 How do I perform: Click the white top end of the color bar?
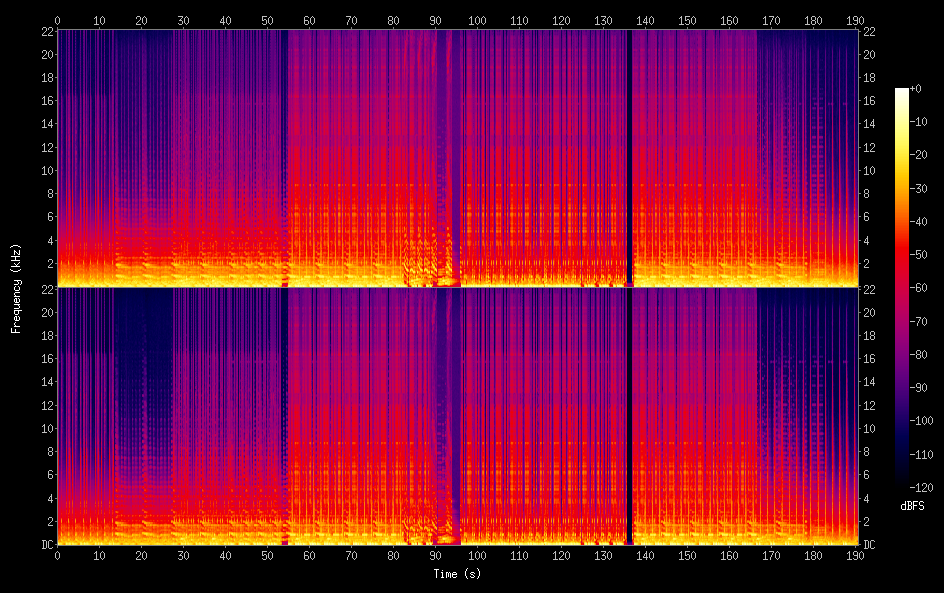(x=902, y=93)
